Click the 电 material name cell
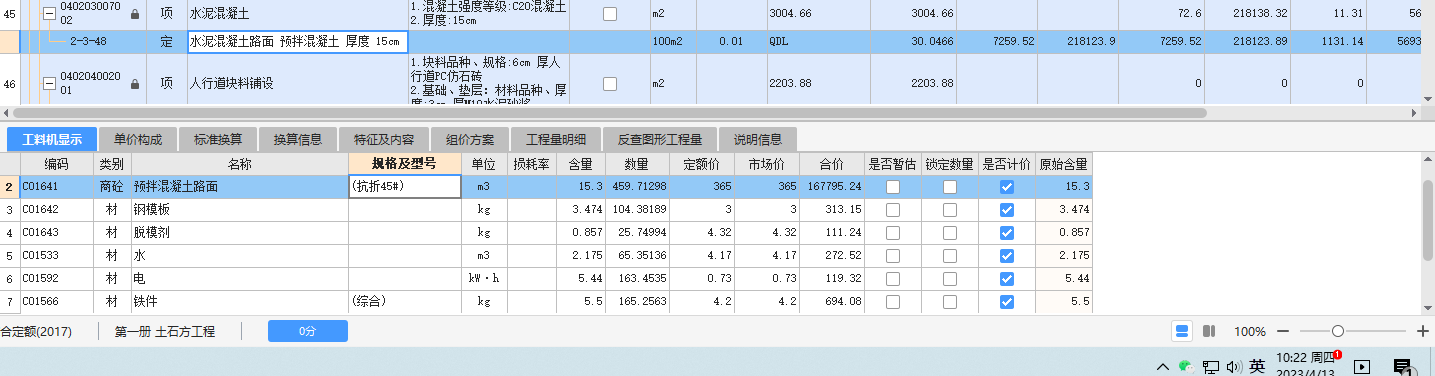This screenshot has height=376, width=1435. [240, 278]
